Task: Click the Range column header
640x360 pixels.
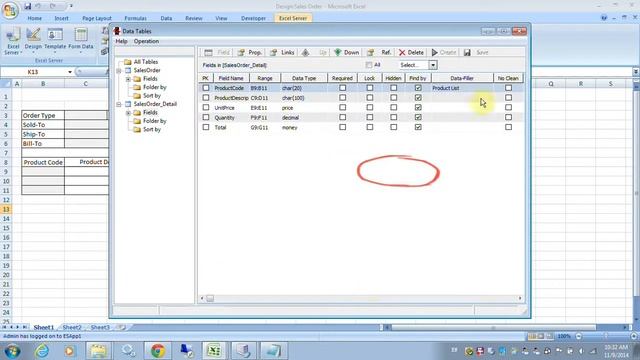Action: pos(265,78)
